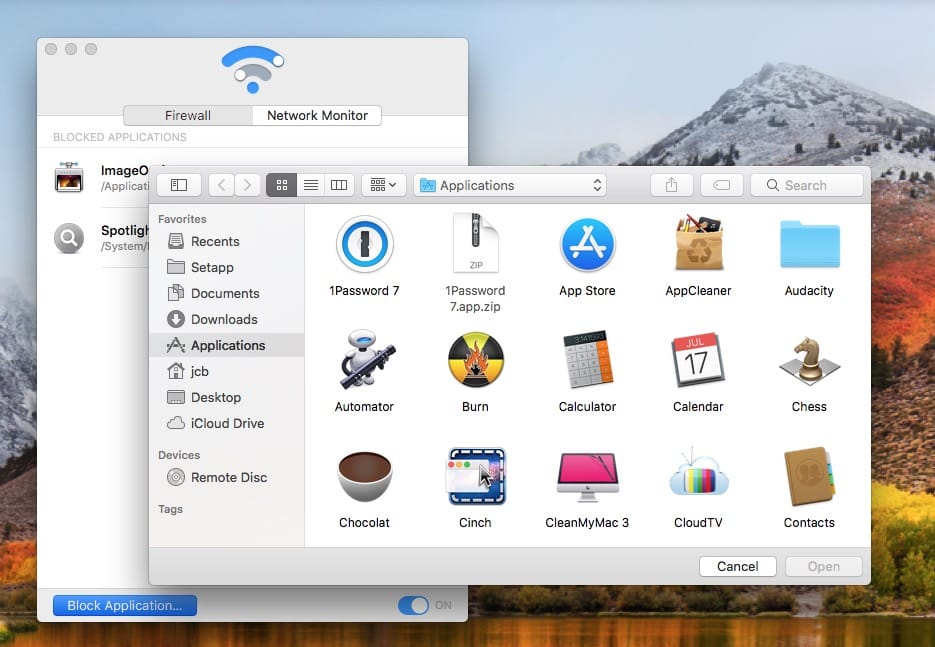Open the Setapp sidebar folder
Image resolution: width=935 pixels, height=647 pixels.
(x=227, y=267)
